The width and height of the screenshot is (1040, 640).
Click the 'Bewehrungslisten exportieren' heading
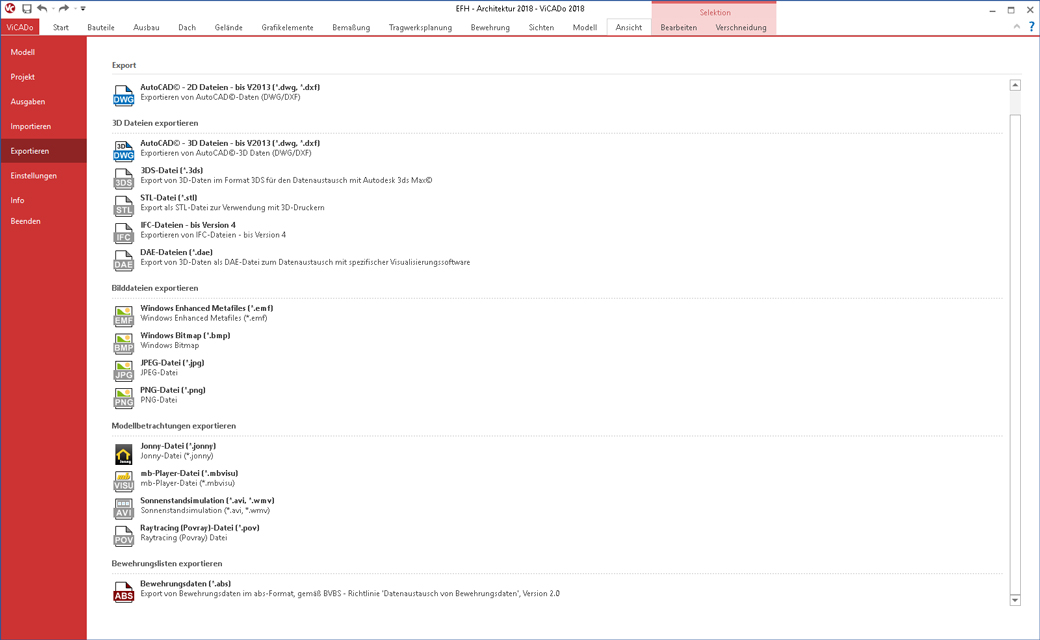click(167, 563)
